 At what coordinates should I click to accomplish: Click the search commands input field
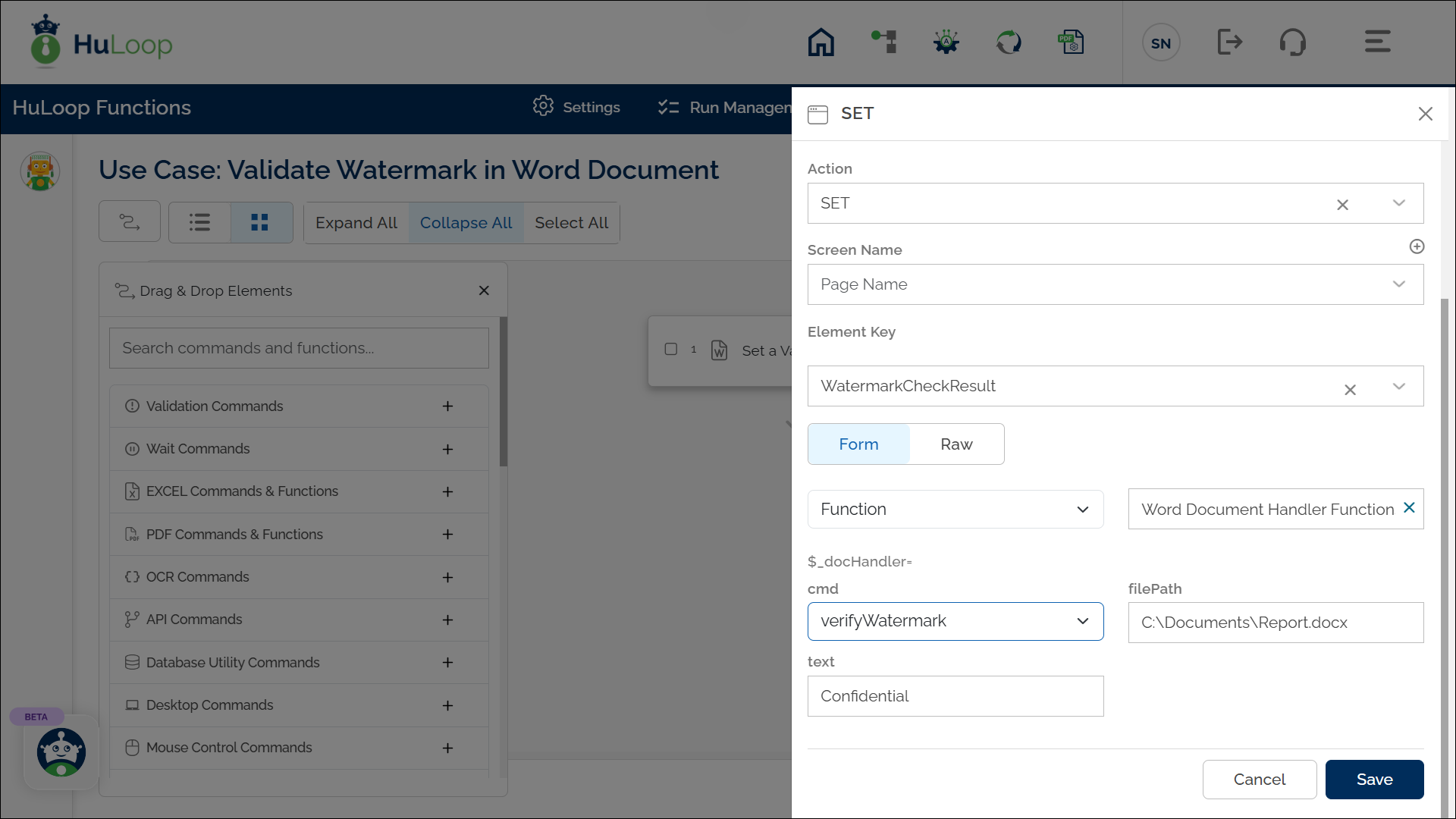[x=299, y=348]
